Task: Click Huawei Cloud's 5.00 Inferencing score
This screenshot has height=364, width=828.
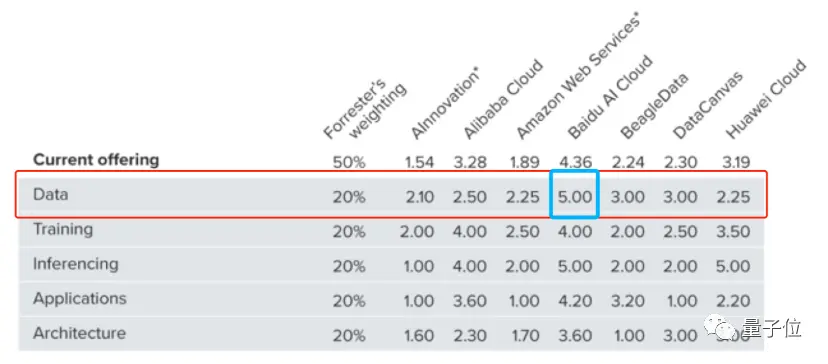Action: (x=733, y=266)
